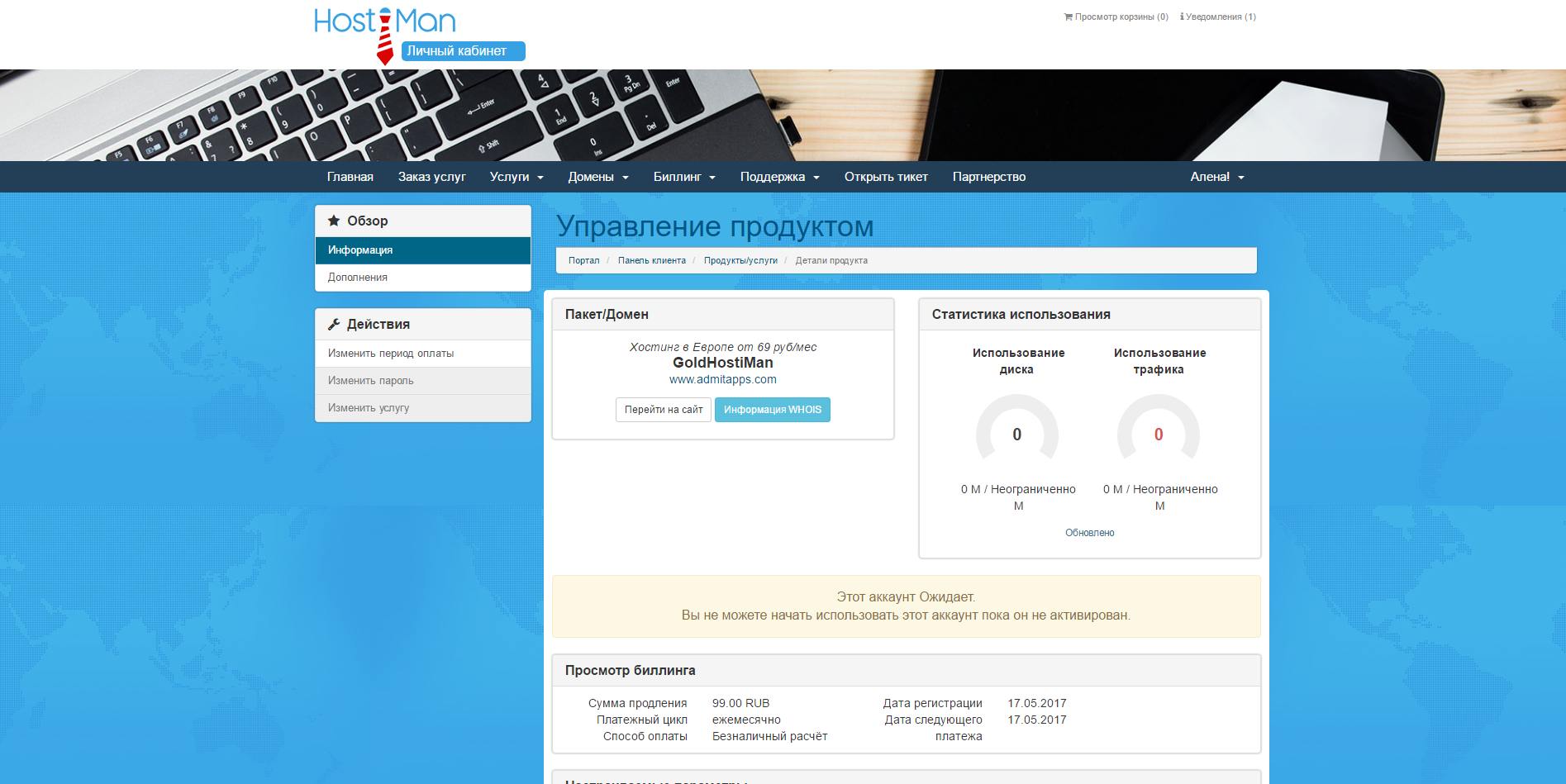
Task: Click the ежемесячно billing cycle value
Action: click(x=746, y=720)
